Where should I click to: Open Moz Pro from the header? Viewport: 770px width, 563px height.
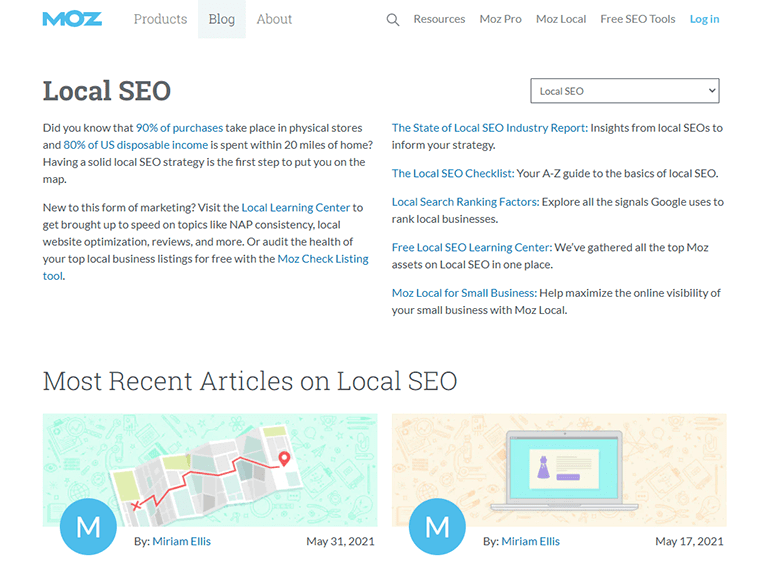click(x=500, y=19)
